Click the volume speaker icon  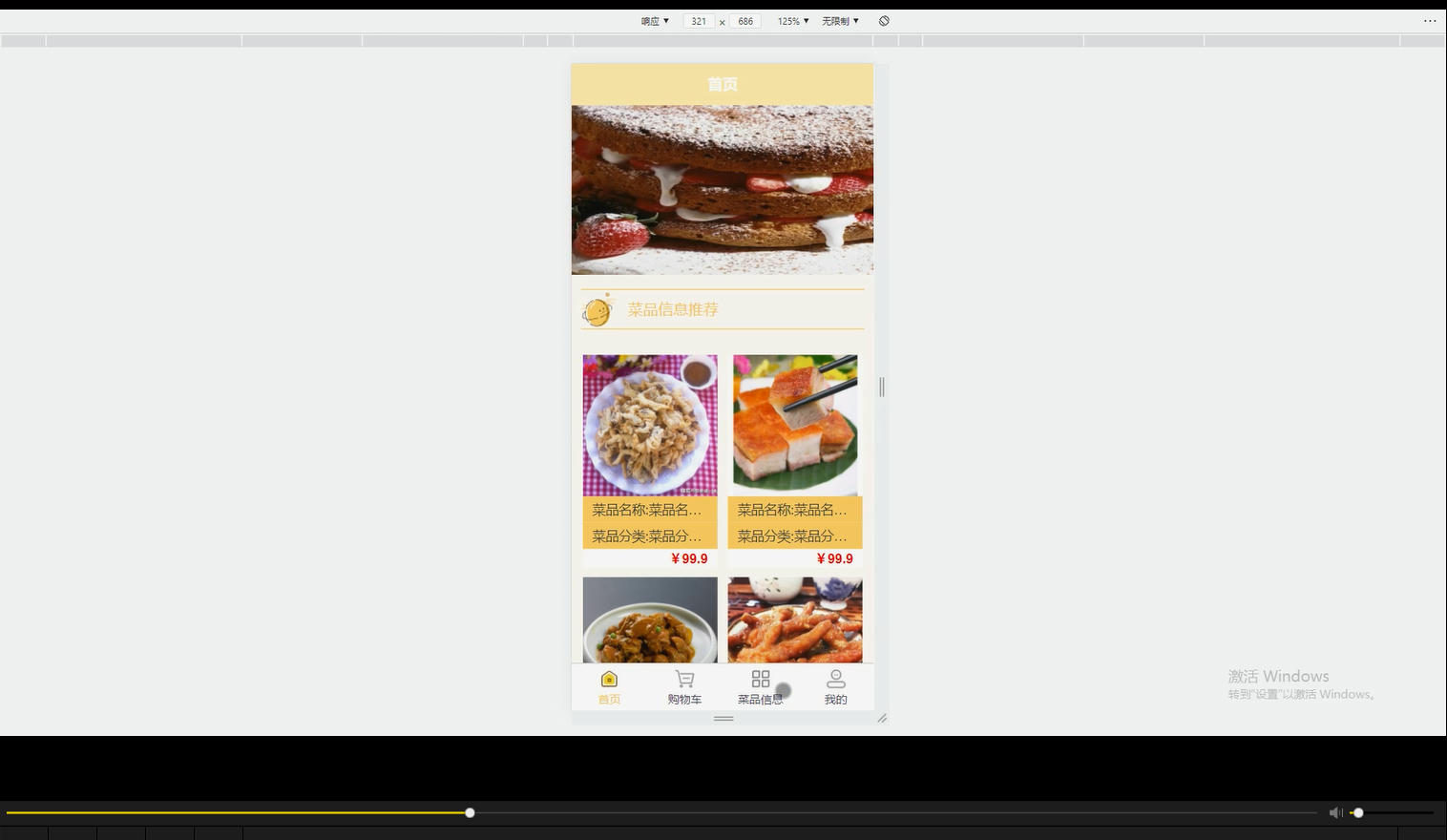(x=1335, y=812)
